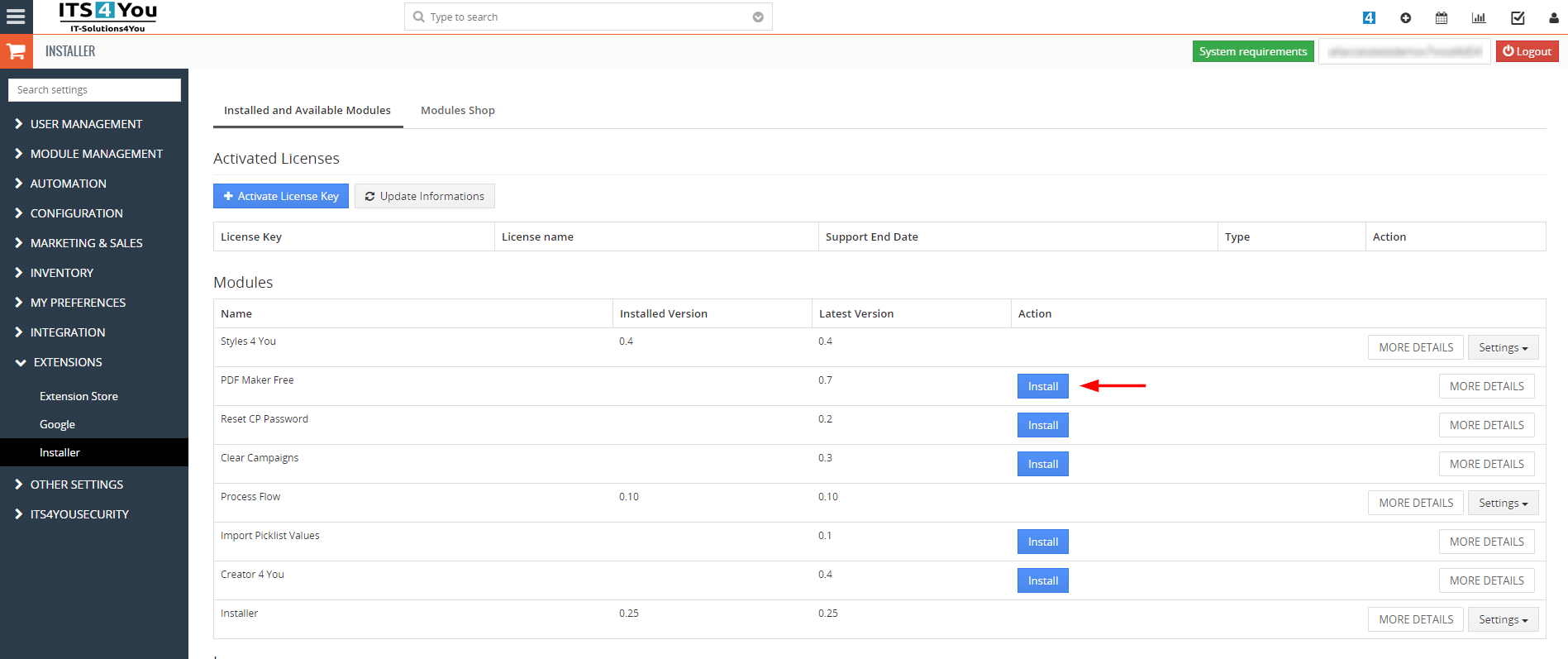The image size is (1568, 659).
Task: Open the reports chart icon
Action: pos(1479,17)
